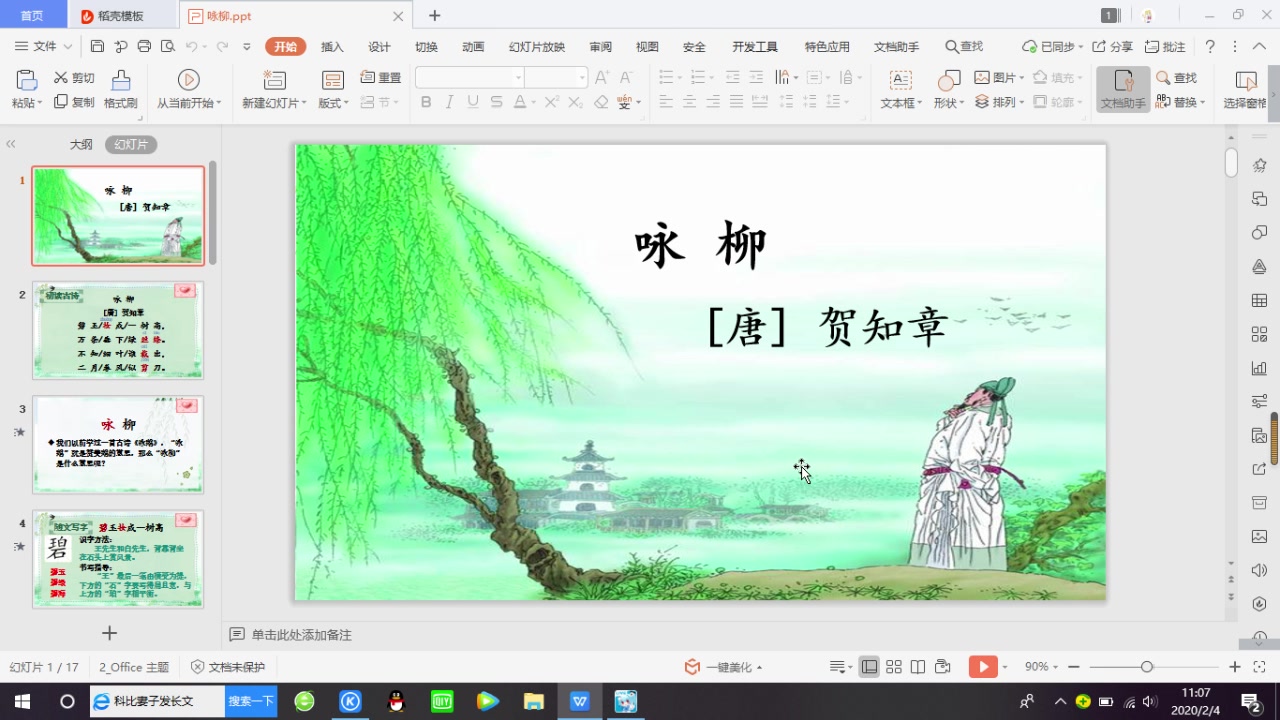Click the 重置 reset button
Image resolution: width=1280 pixels, height=720 pixels.
point(380,77)
